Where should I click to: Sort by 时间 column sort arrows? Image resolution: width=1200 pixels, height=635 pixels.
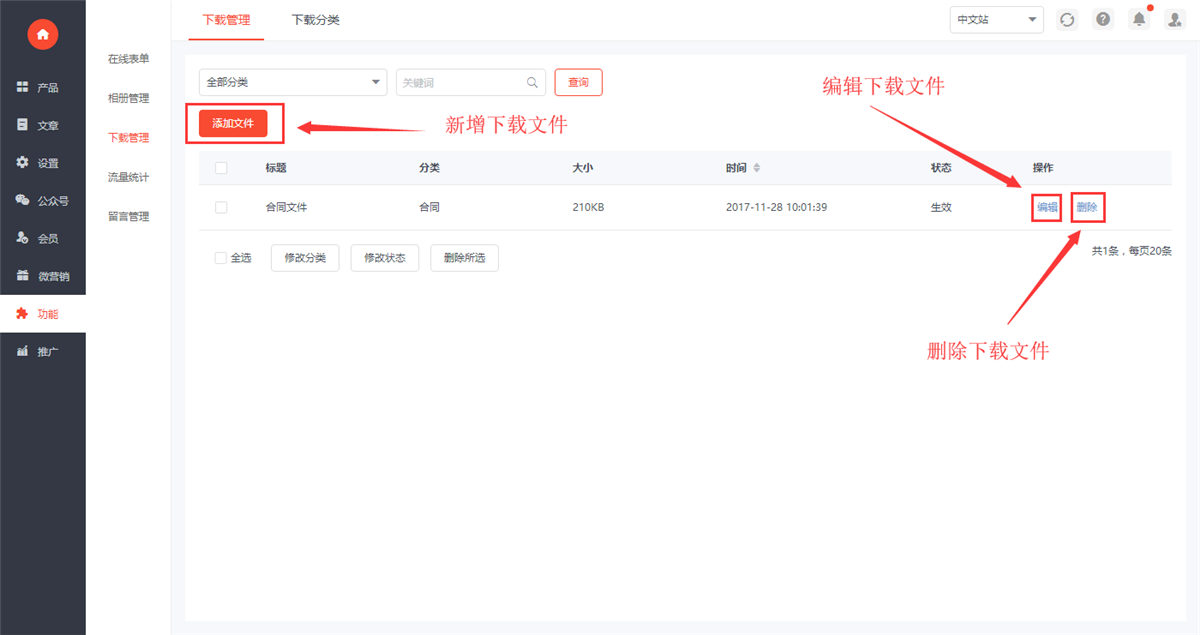(x=757, y=168)
